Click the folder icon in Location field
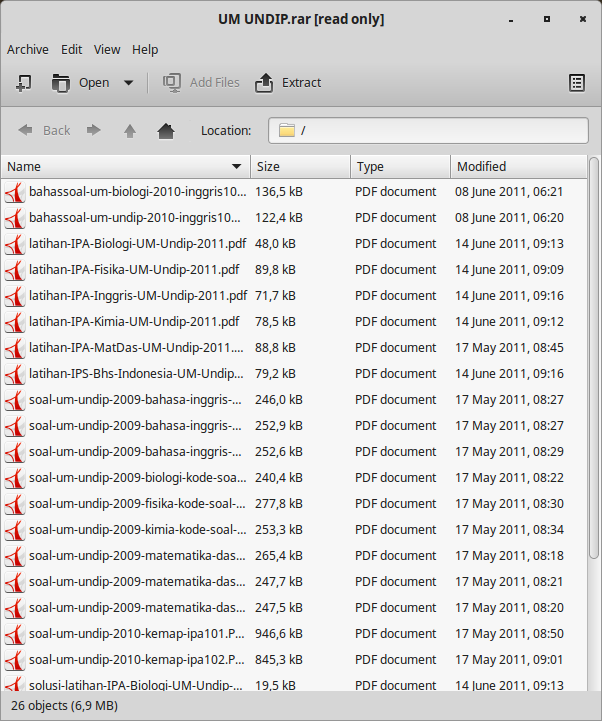 click(x=287, y=131)
